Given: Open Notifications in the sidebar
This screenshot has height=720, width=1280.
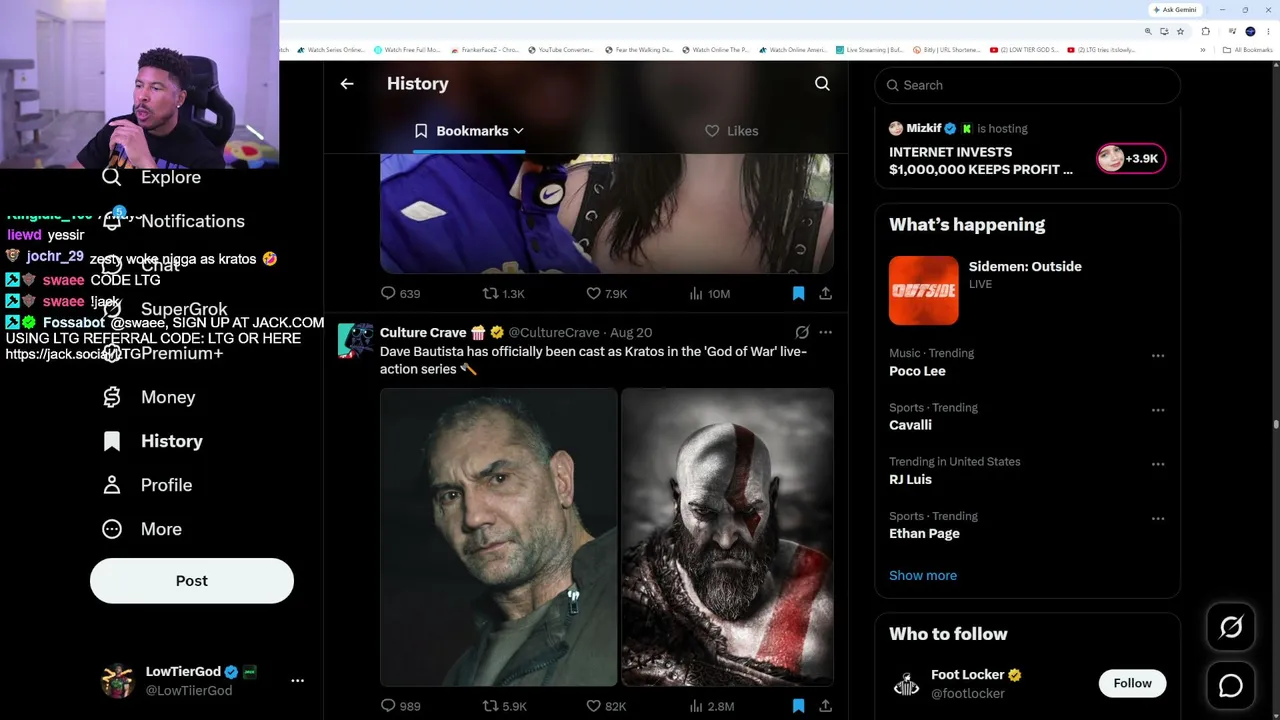Looking at the screenshot, I should [173, 221].
